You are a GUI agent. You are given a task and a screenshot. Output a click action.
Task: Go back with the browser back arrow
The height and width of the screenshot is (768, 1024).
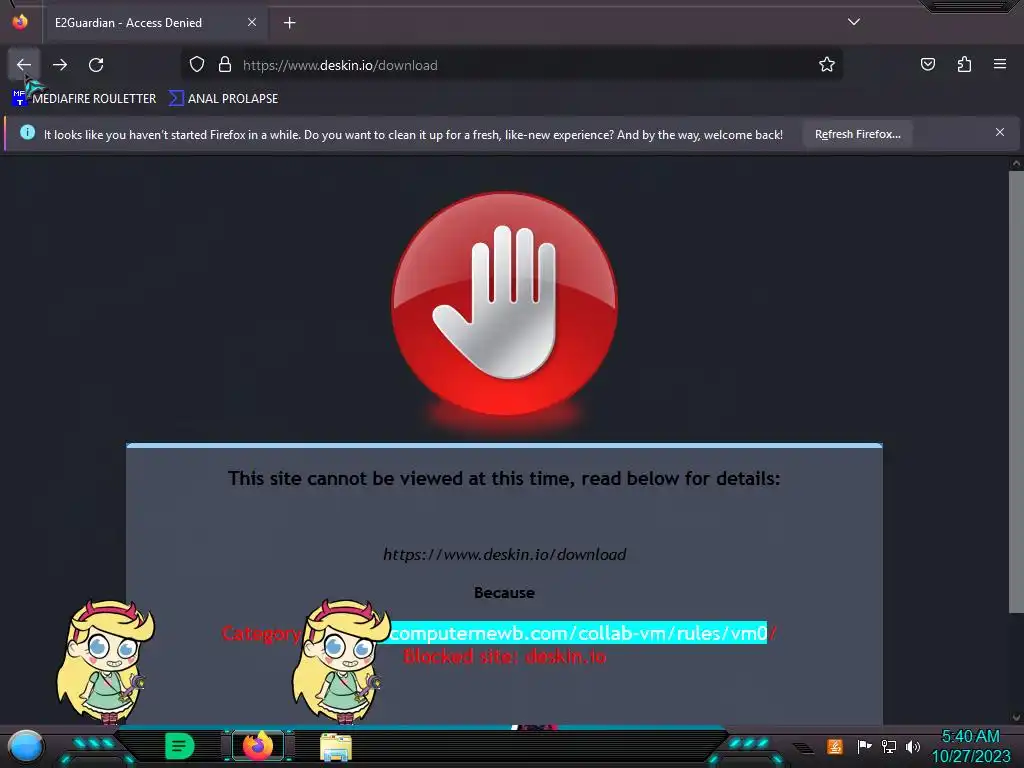24,65
